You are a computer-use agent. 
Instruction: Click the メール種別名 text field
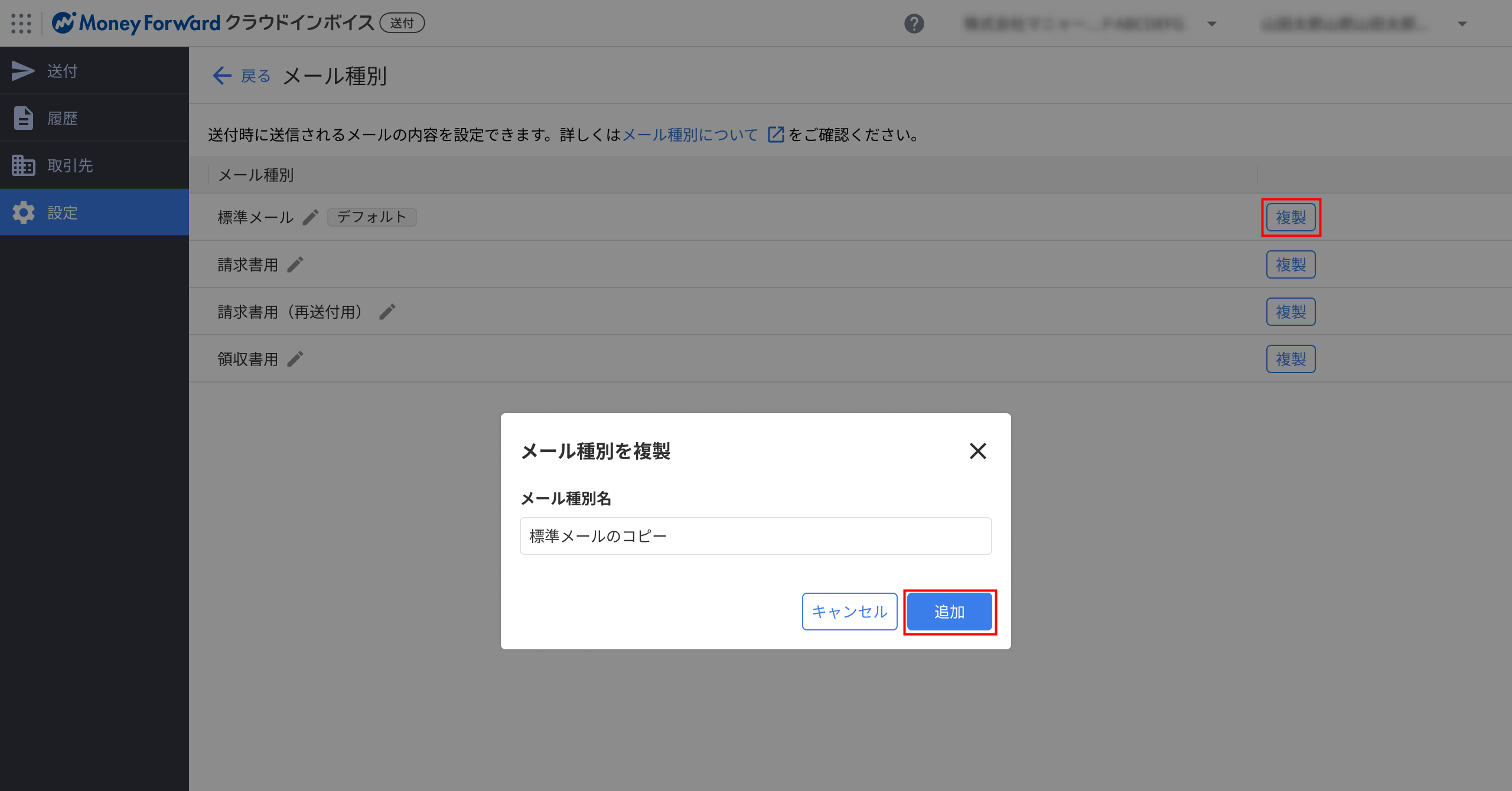(x=755, y=536)
